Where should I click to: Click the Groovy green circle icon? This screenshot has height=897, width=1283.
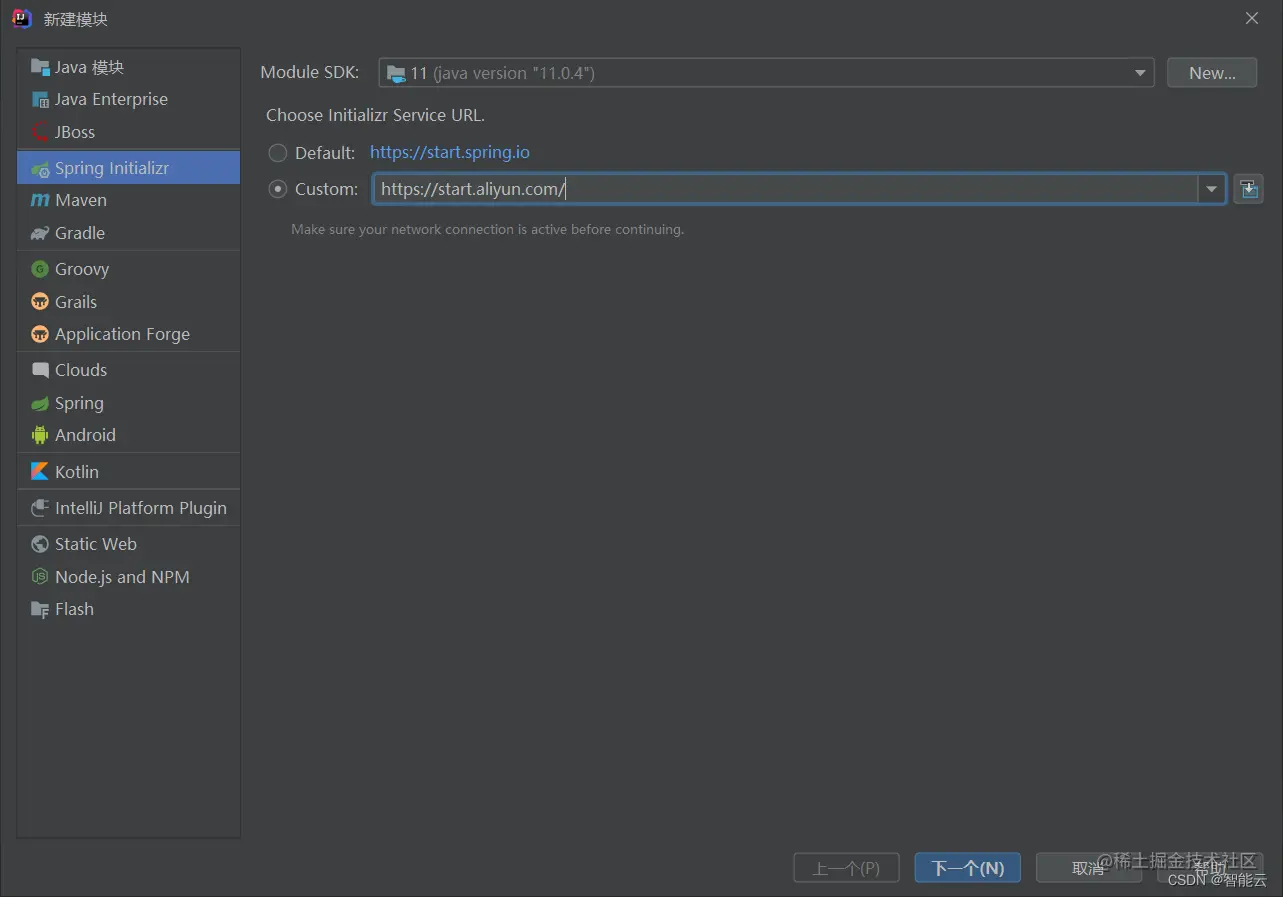tap(40, 269)
